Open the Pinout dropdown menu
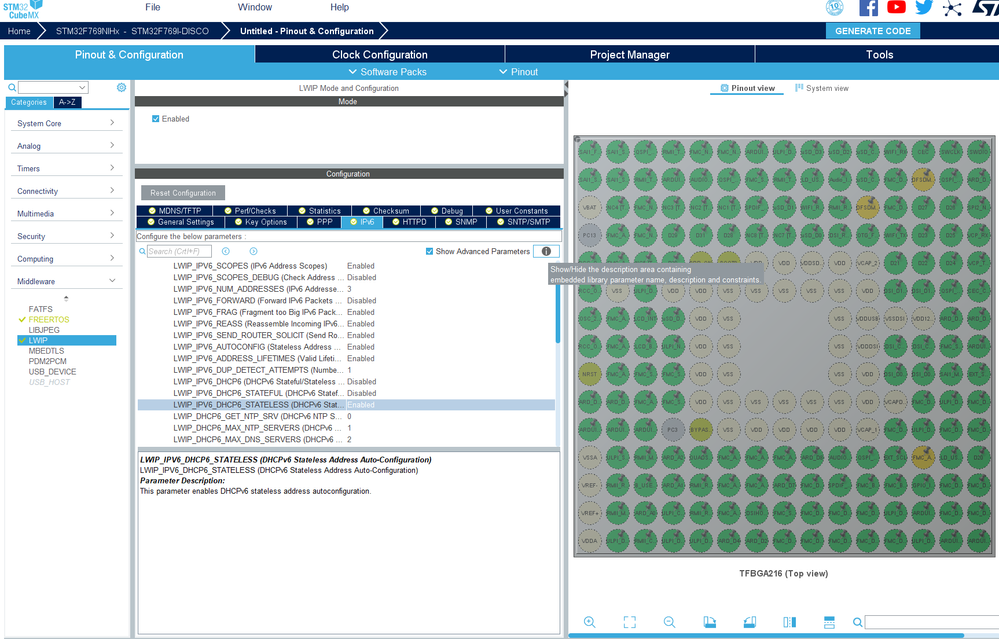Viewport: 999px width, 639px height. (x=518, y=72)
